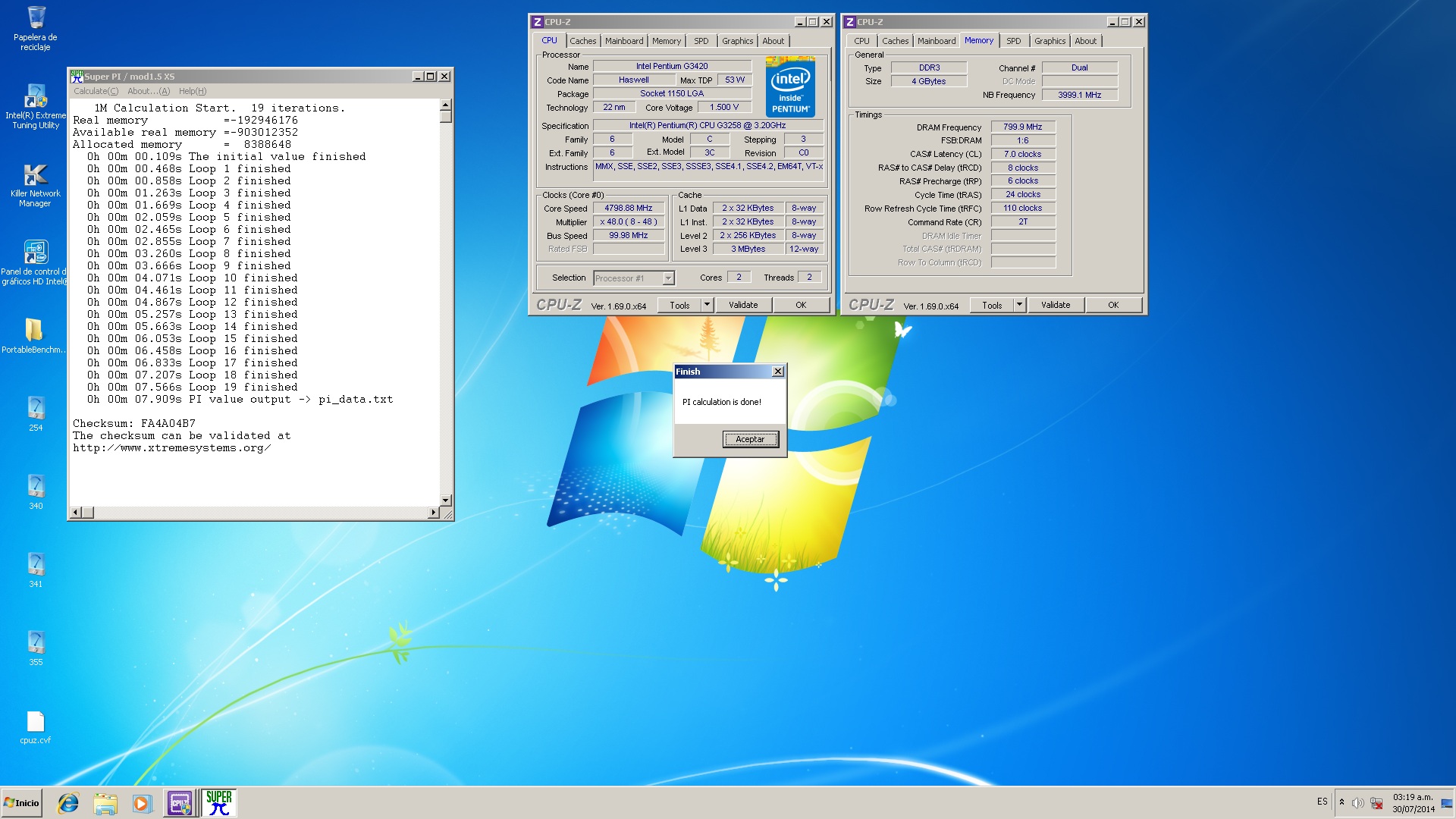Viewport: 1456px width, 819px height.
Task: Switch to CPU tab in right CPU-Z
Action: (x=862, y=41)
